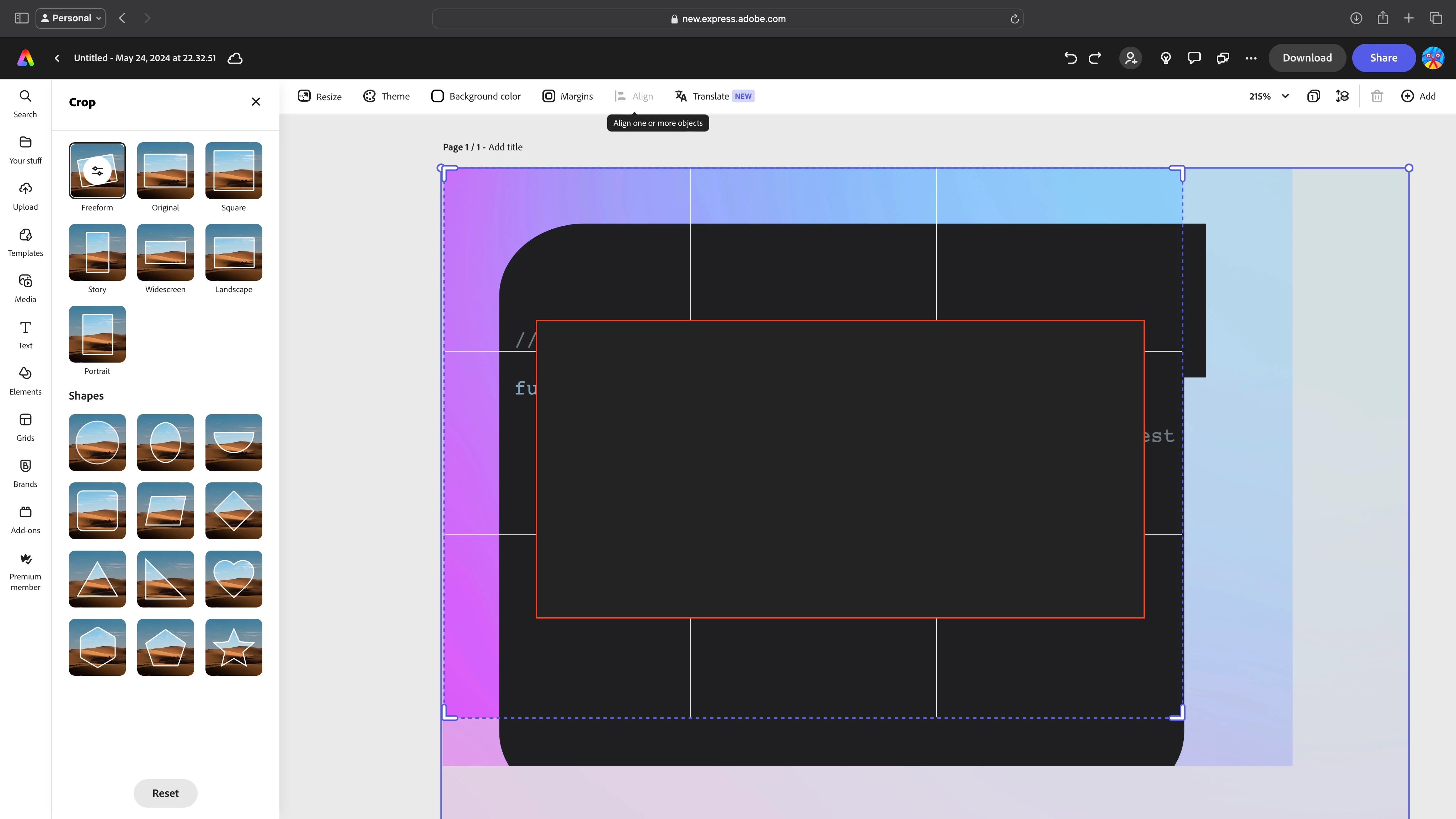Open the Upload sidebar panel
Screen dimensions: 1456x819
25,196
